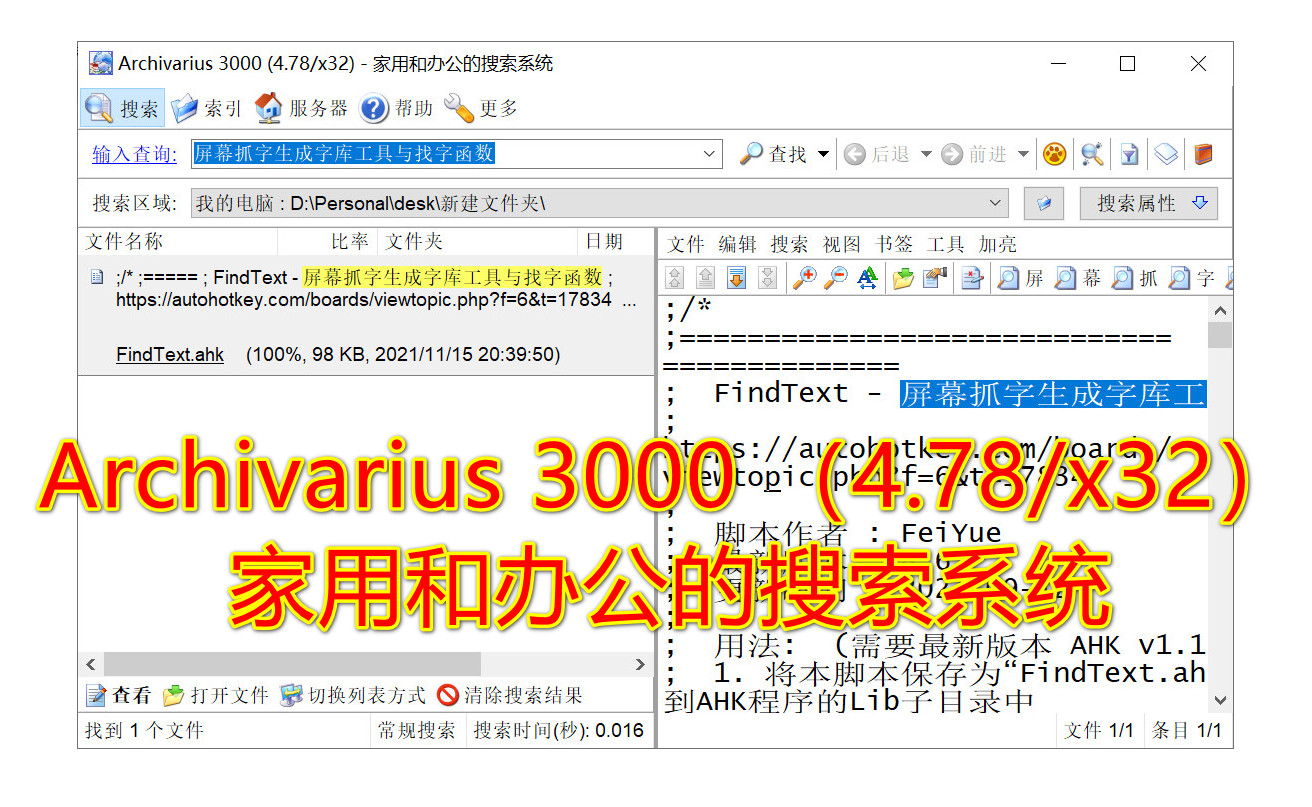Click the stacked layers icon
Image resolution: width=1312 pixels, height=807 pixels.
coord(1166,154)
